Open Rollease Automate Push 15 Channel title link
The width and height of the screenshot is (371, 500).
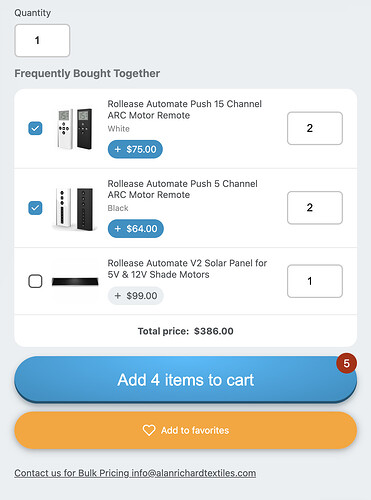pos(184,110)
